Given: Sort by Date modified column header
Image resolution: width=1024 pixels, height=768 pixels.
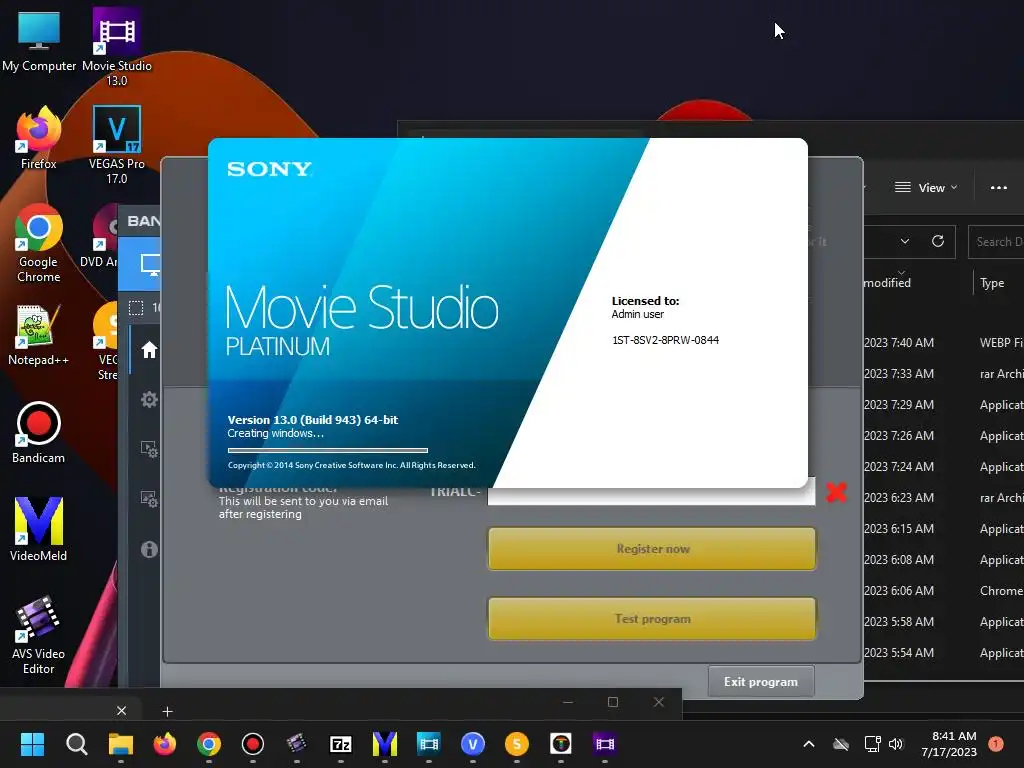Looking at the screenshot, I should (x=888, y=283).
